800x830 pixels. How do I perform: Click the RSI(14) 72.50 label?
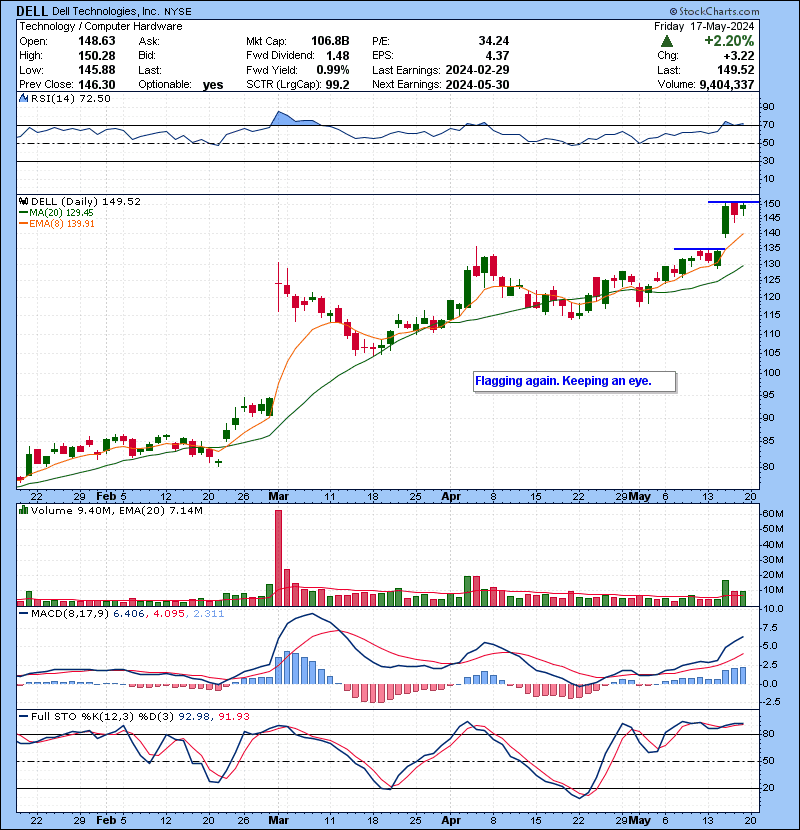pos(71,98)
